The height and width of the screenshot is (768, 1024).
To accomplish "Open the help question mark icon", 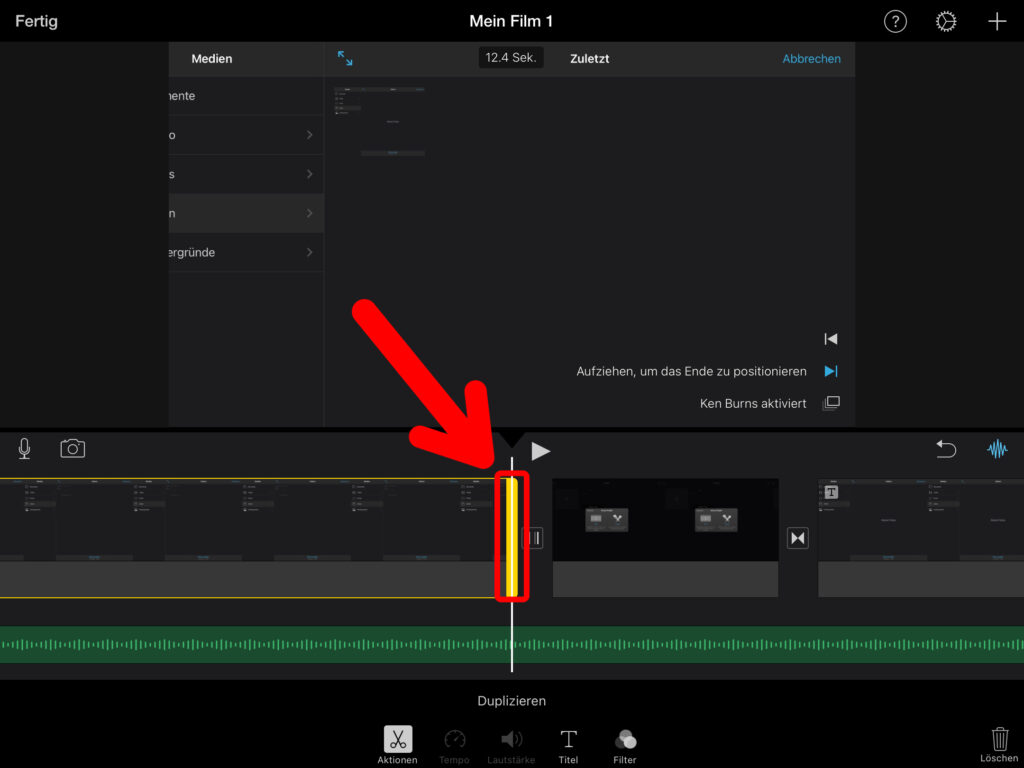I will [895, 21].
